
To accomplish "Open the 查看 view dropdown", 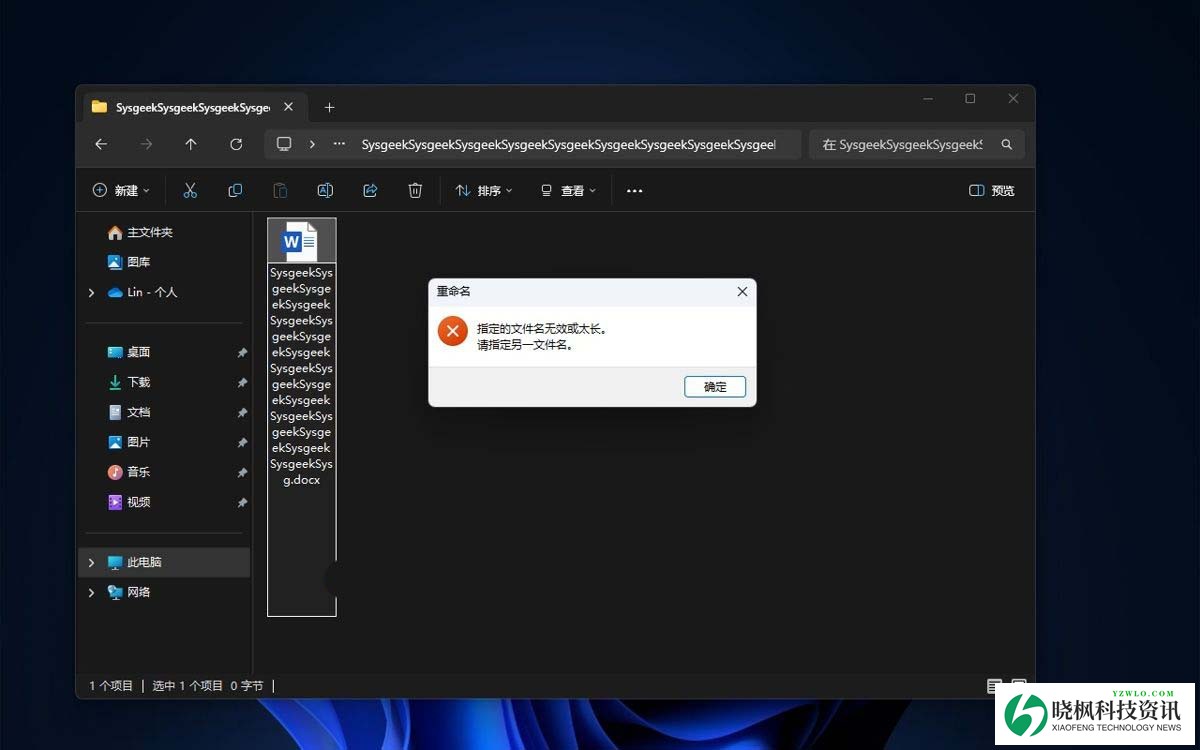I will coord(568,190).
